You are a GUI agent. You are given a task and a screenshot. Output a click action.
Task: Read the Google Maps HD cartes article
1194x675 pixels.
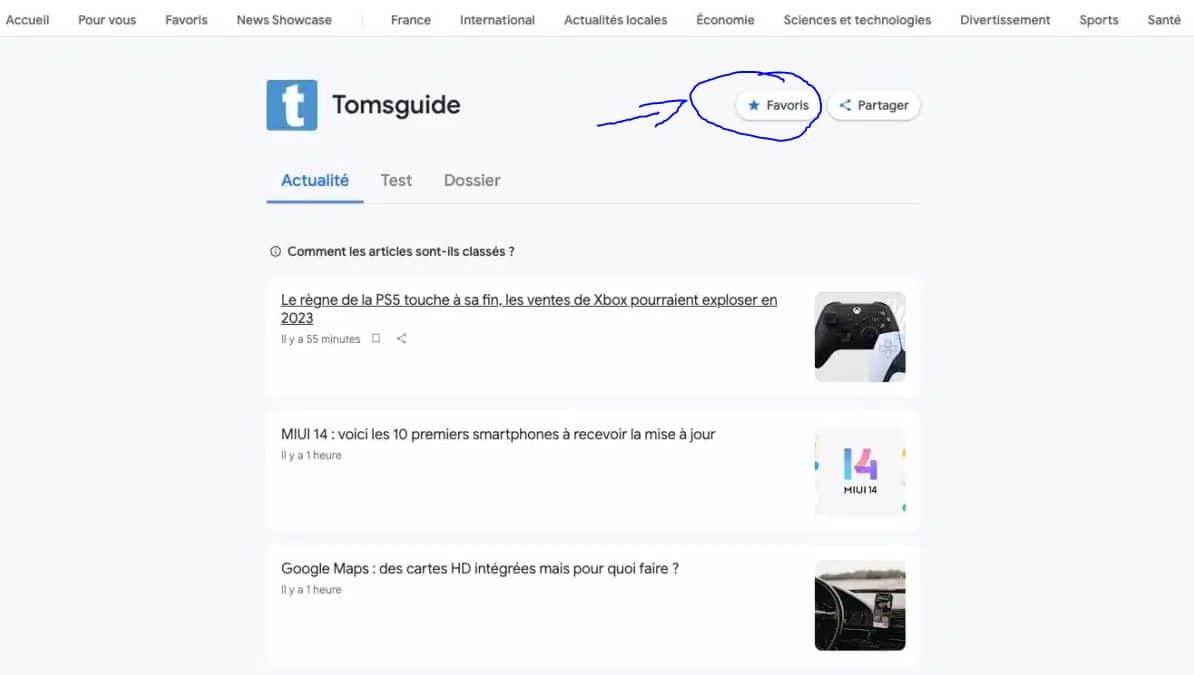coord(480,568)
